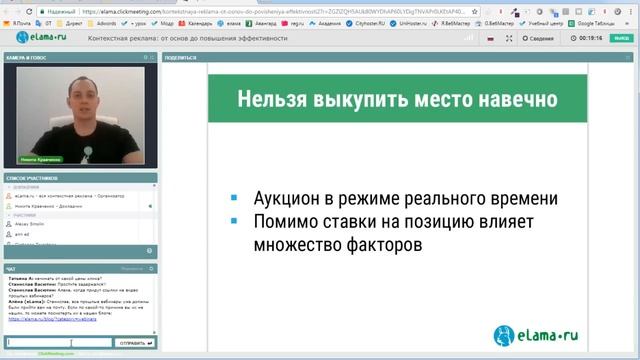Click the chat message input field

(x=59, y=342)
